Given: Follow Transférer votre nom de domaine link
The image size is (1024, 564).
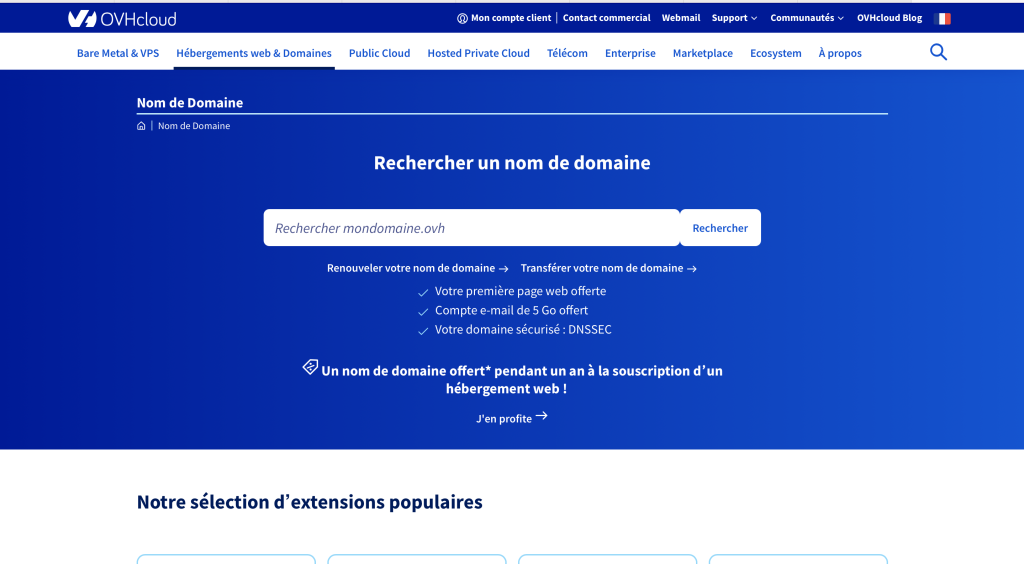Looking at the screenshot, I should tap(609, 268).
